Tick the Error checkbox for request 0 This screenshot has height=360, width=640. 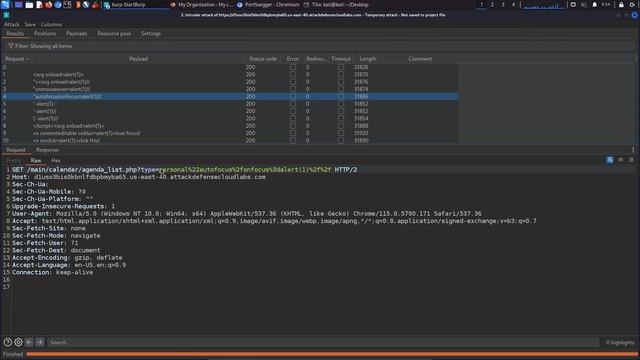293,67
